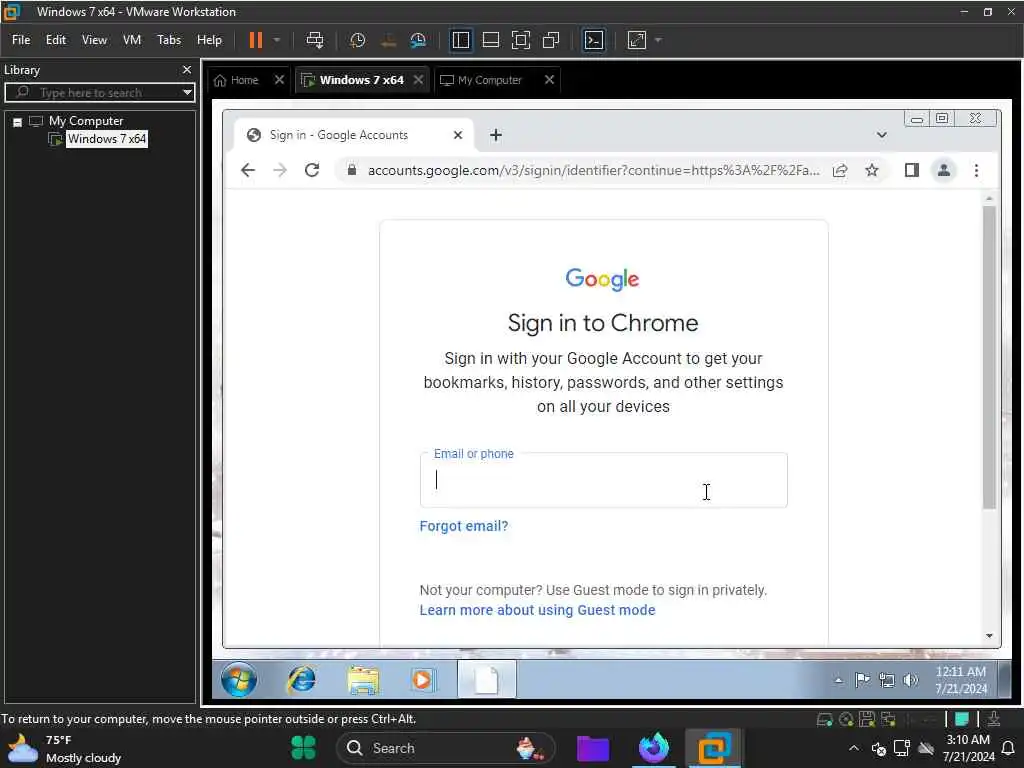Close the My Computer tab
Viewport: 1024px width, 768px height.
(549, 80)
